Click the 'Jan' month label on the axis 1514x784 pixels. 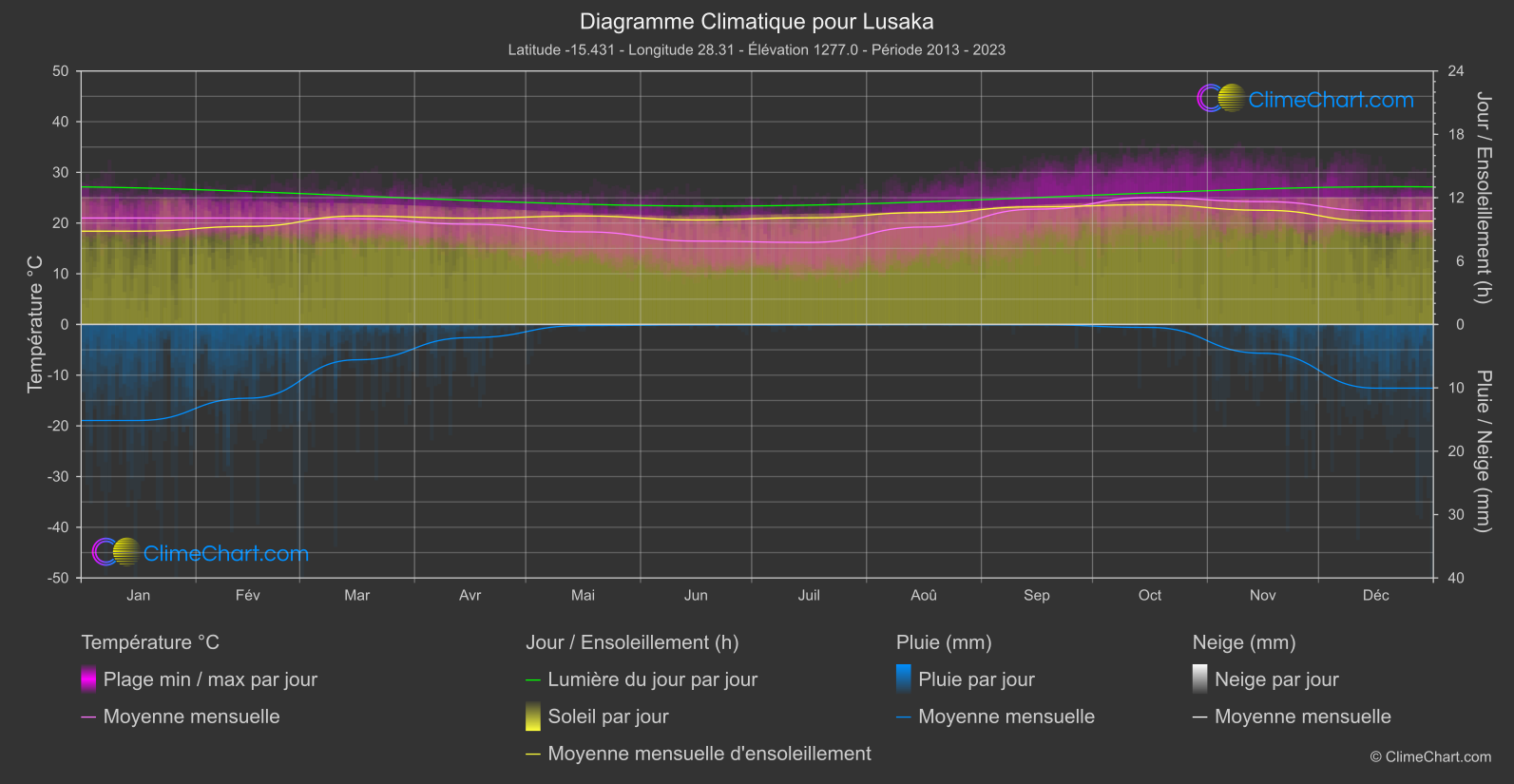139,595
